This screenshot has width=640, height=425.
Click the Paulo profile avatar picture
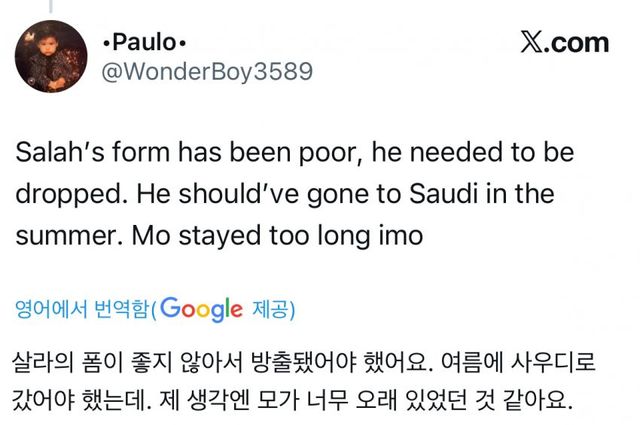coord(51,56)
